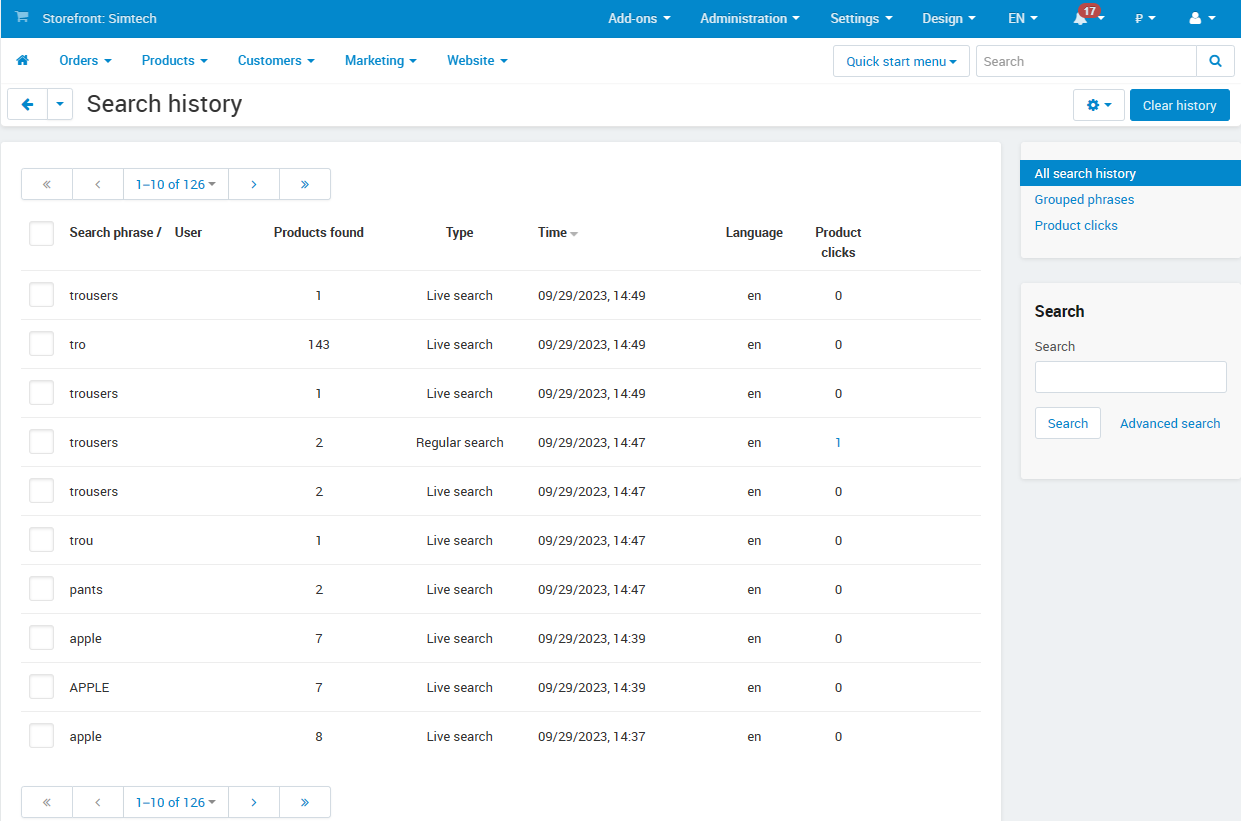The height and width of the screenshot is (821, 1241).
Task: Click the home icon in navigation bar
Action: click(x=22, y=61)
